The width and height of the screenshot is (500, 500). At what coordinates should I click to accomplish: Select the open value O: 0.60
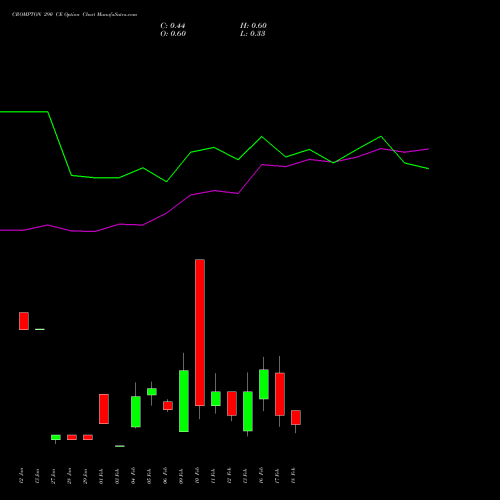(x=173, y=34)
